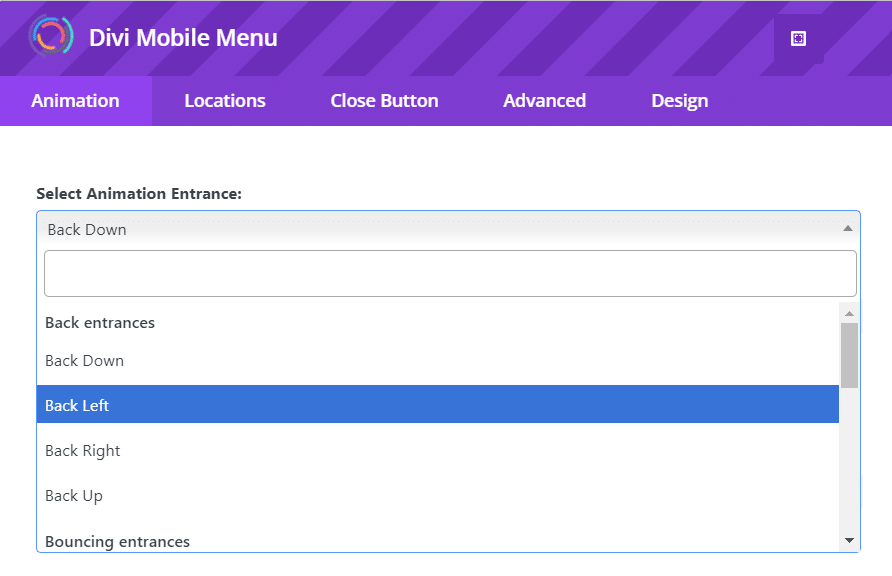This screenshot has height=576, width=892.
Task: Collapse the dropdown using its caret arrow
Action: tap(846, 229)
